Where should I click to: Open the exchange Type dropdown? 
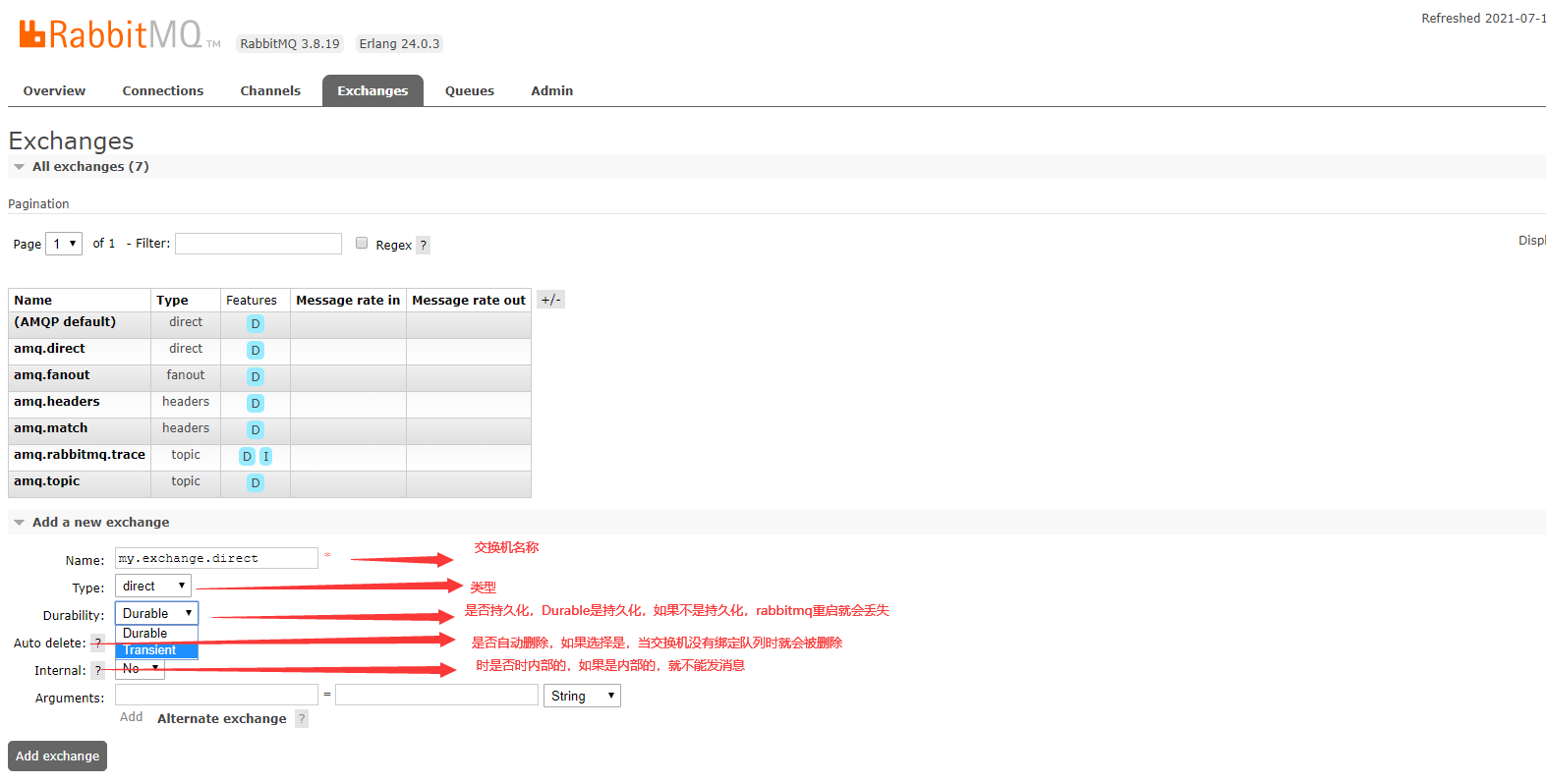[x=153, y=586]
